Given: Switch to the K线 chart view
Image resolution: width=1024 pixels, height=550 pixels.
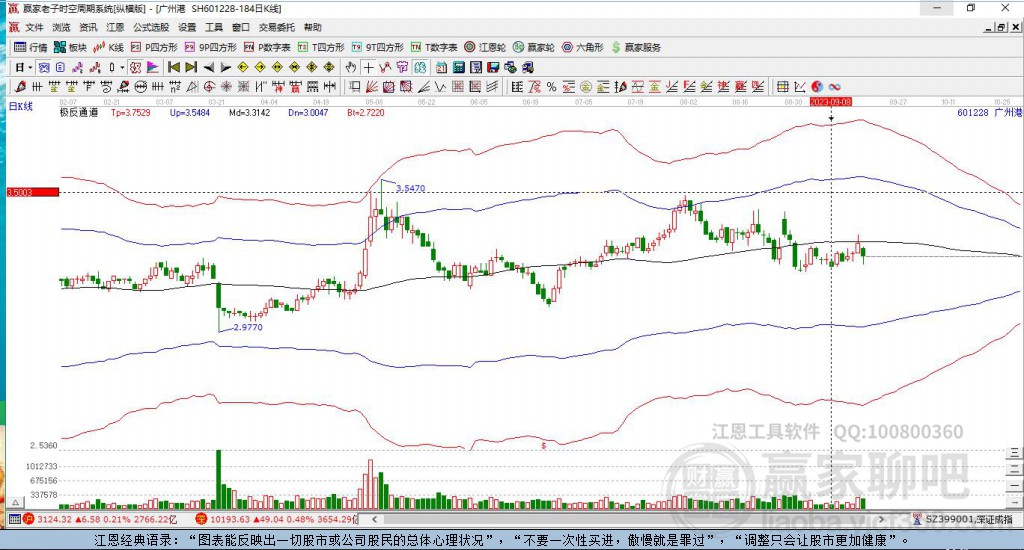Looking at the screenshot, I should click(x=108, y=47).
